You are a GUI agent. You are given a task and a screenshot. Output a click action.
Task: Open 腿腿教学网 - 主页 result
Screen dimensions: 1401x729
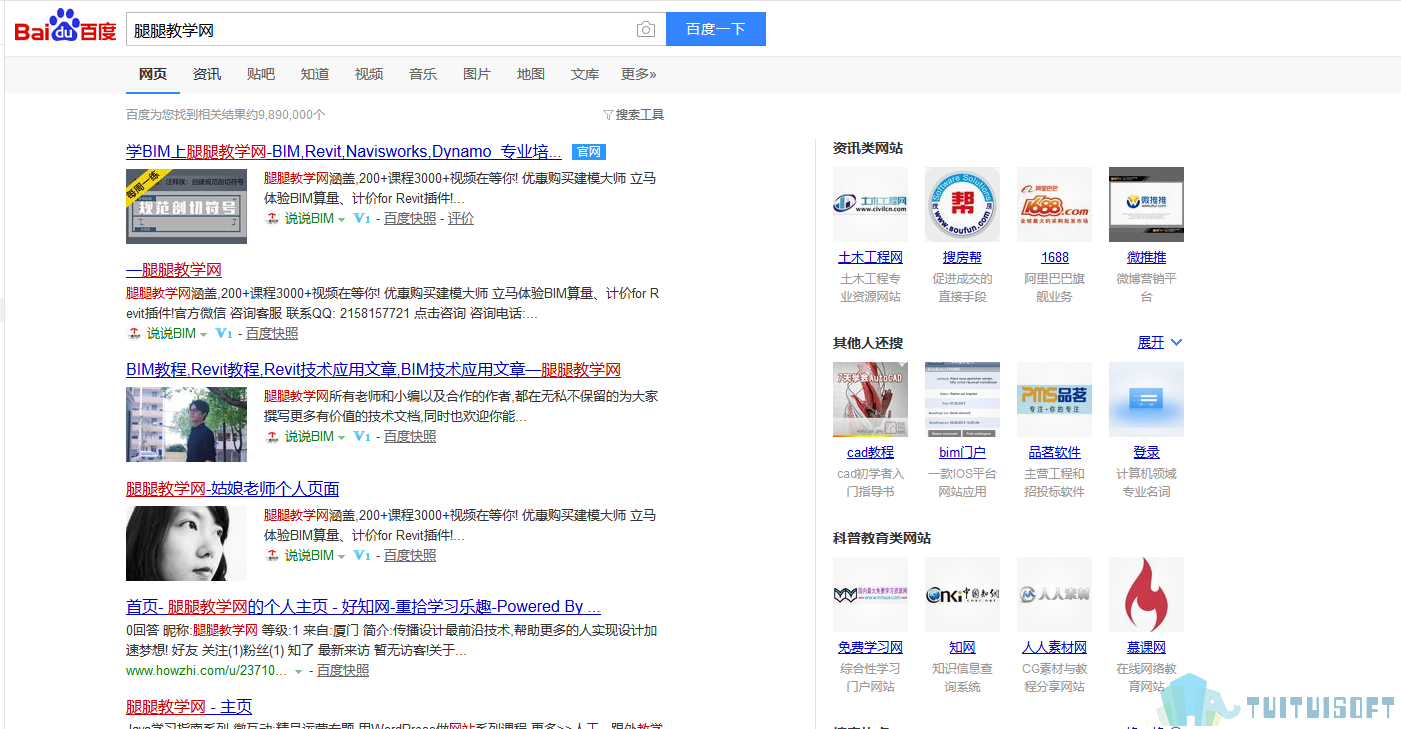pos(189,707)
